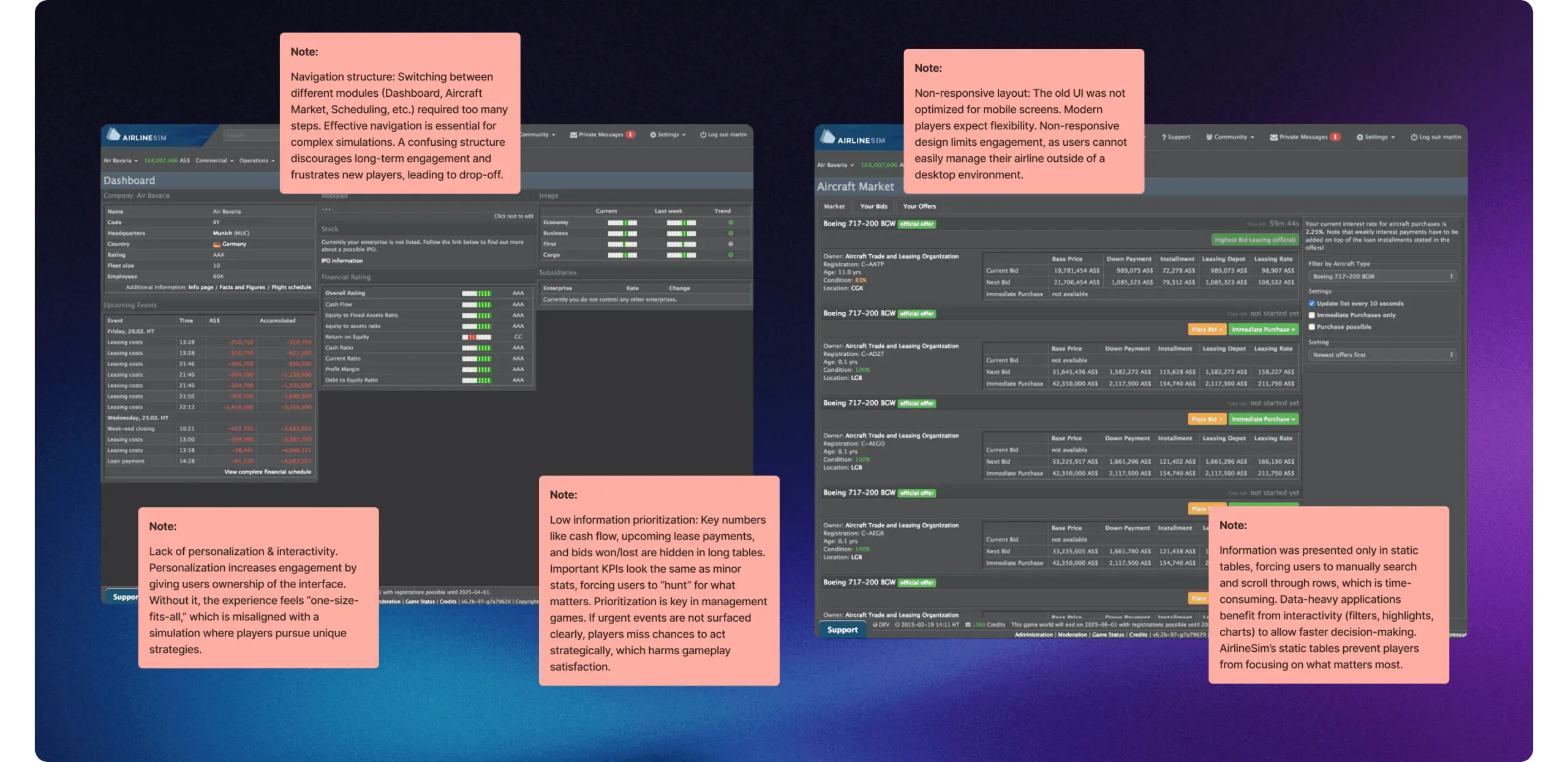Open Filter by Aircraft Type dropdown
This screenshot has height=762, width=1568.
point(1382,276)
